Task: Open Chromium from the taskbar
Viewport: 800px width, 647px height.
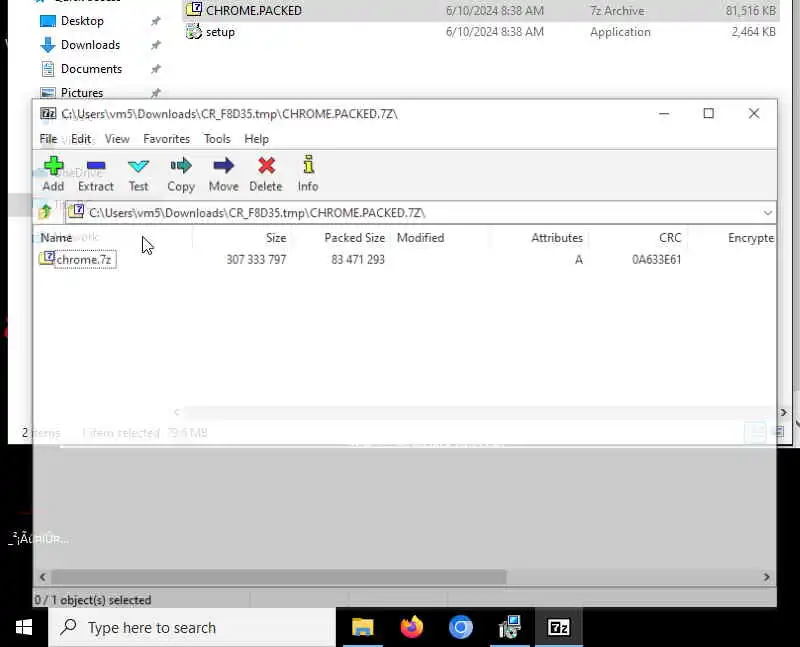Action: coord(461,627)
